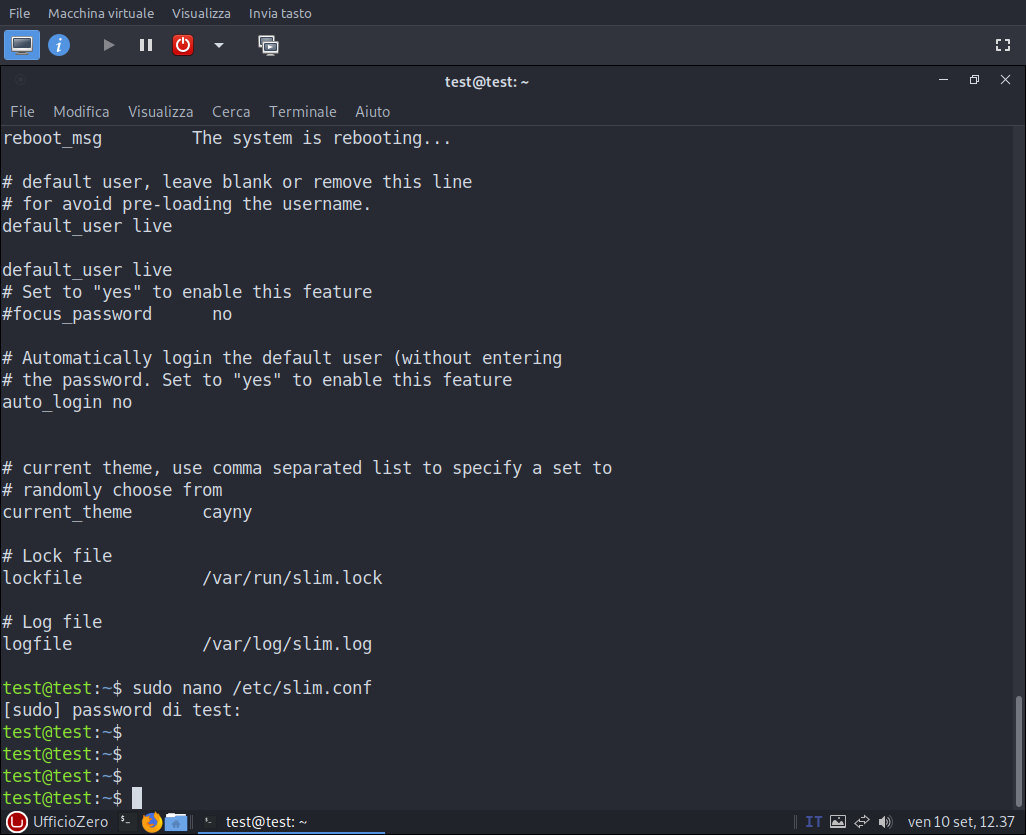Open the Invia tasto menu
1026x835 pixels.
pyautogui.click(x=280, y=14)
